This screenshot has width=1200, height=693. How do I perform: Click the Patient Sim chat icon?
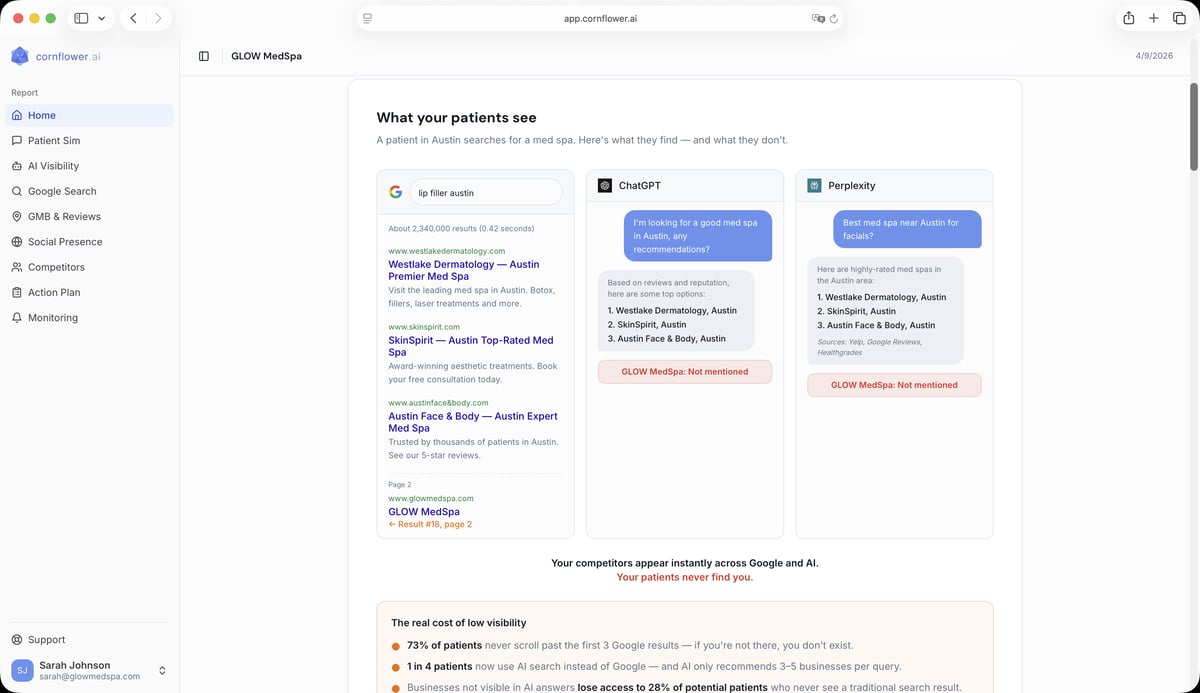click(17, 141)
